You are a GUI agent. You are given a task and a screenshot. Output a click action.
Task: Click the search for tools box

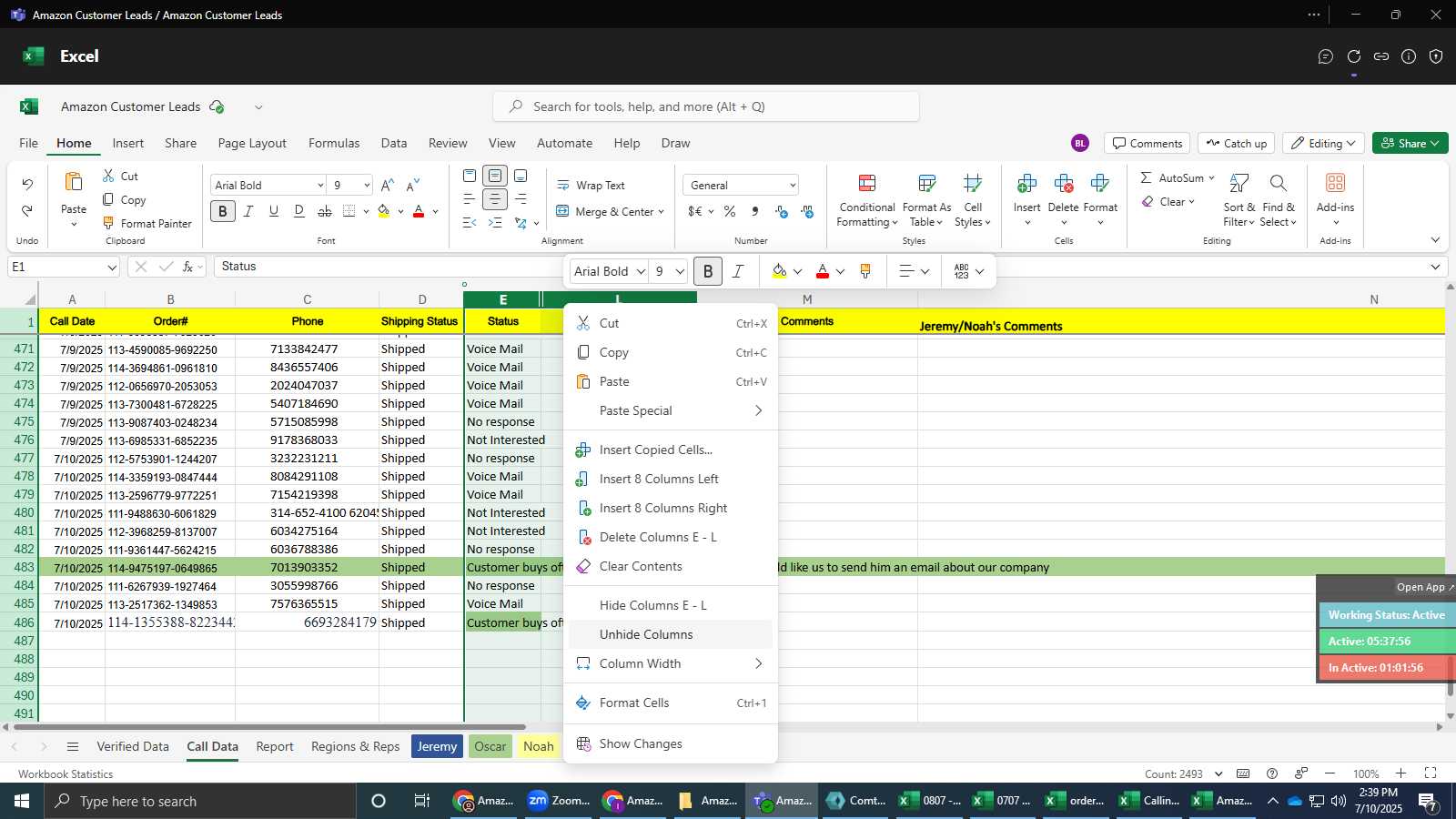point(706,106)
